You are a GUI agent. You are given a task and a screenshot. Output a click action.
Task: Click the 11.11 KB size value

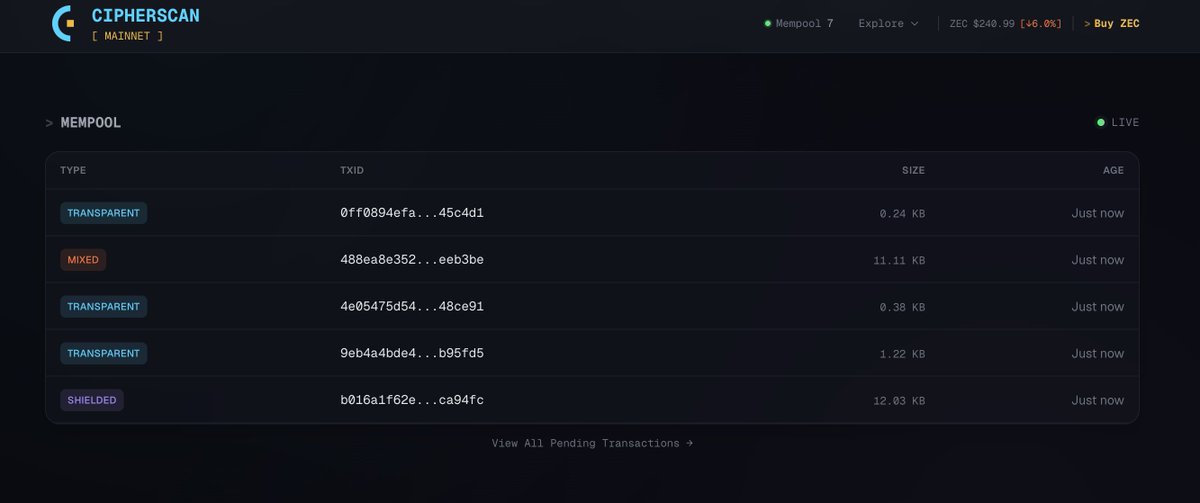tap(899, 260)
